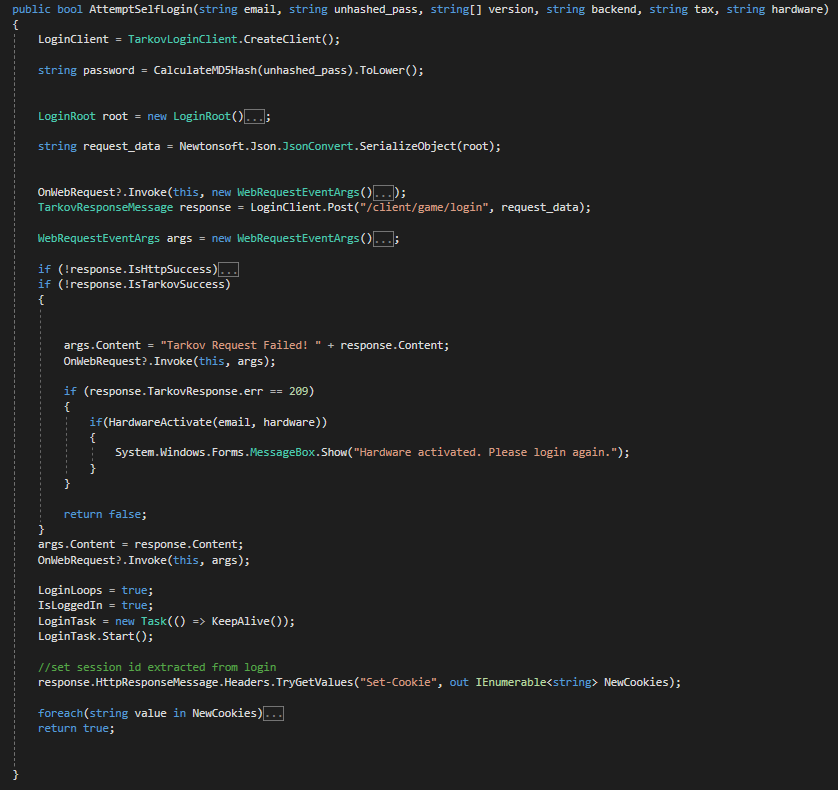Click the //set session id comment
Viewport: 838px width, 790px height.
click(157, 667)
